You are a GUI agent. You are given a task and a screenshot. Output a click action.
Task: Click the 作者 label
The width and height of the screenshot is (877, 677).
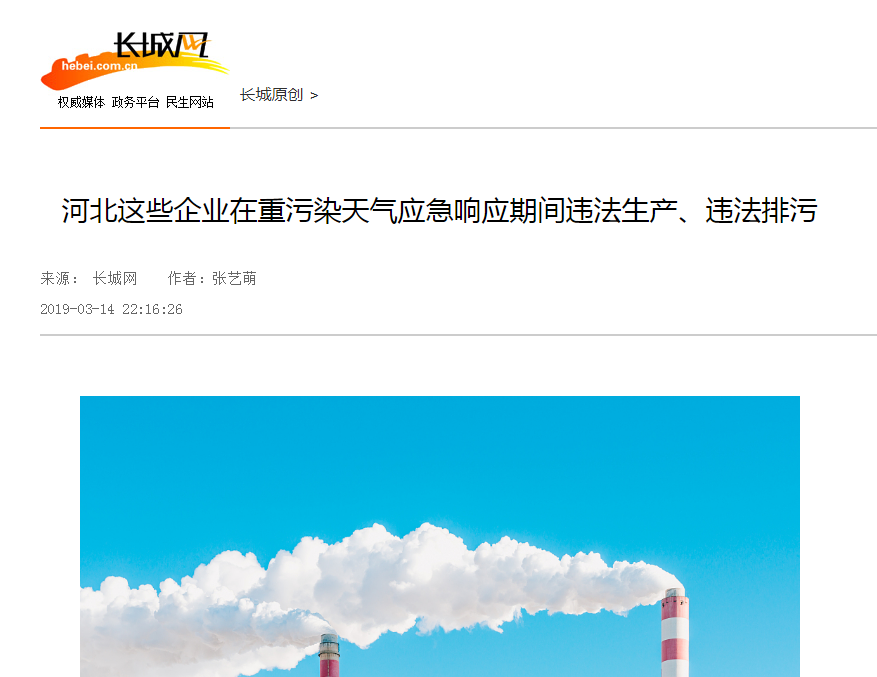coord(186,278)
